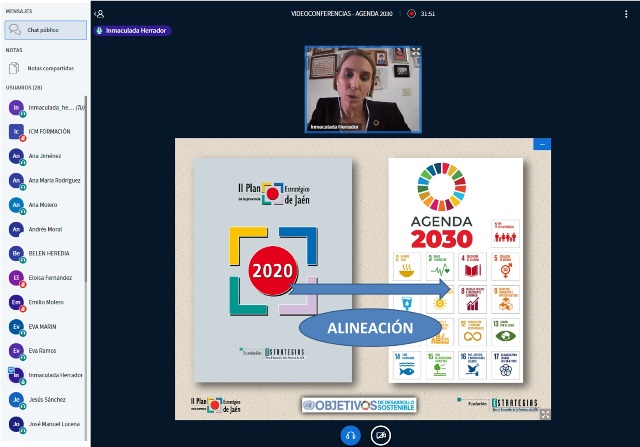640x447 pixels.
Task: Click the Inmaculada Herrador talking indicator
Action: coord(132,31)
